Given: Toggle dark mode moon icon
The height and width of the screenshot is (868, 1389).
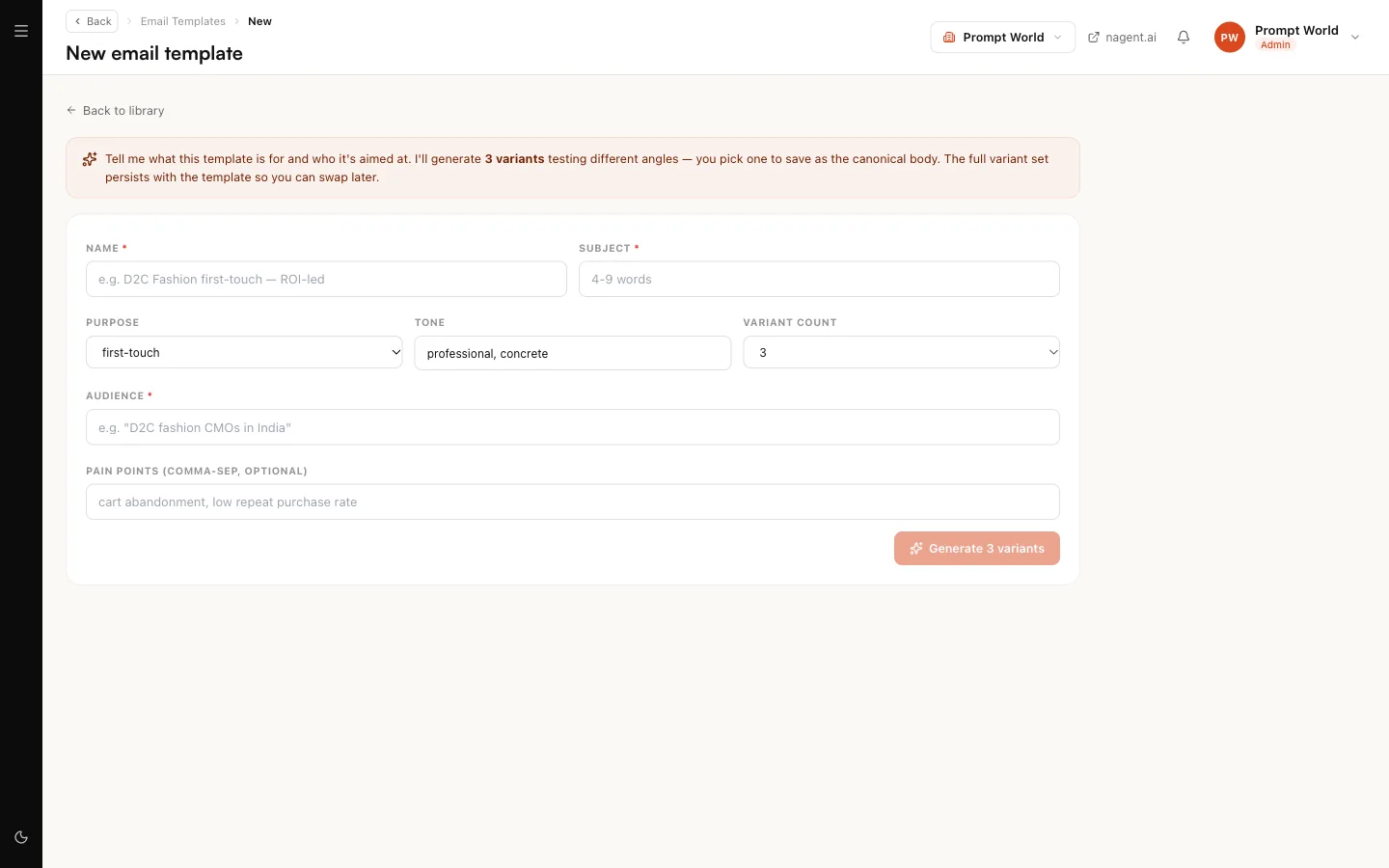Looking at the screenshot, I should 21,837.
